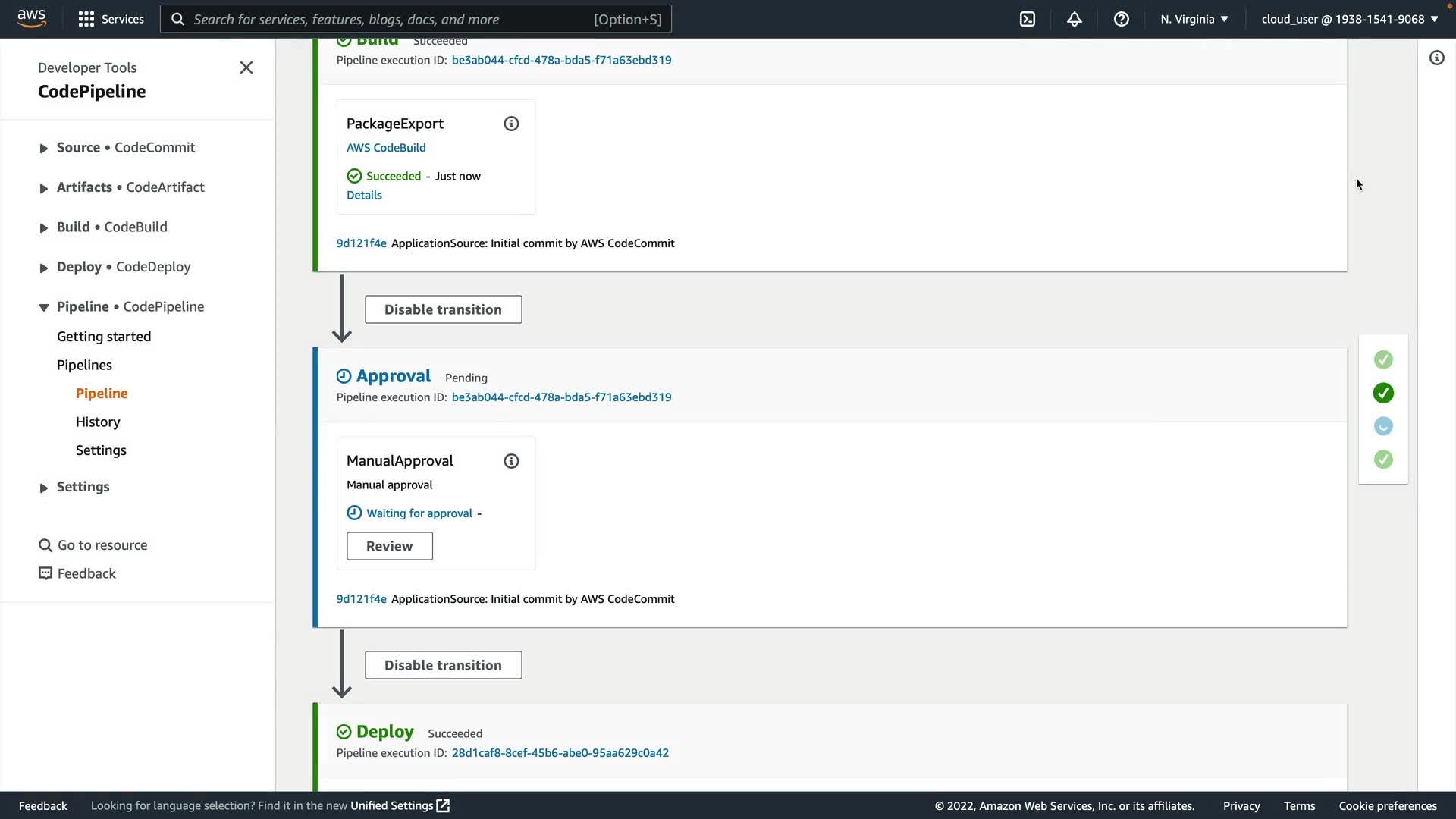Viewport: 1456px width, 819px height.
Task: Click the ManualApproval action info icon
Action: click(511, 461)
